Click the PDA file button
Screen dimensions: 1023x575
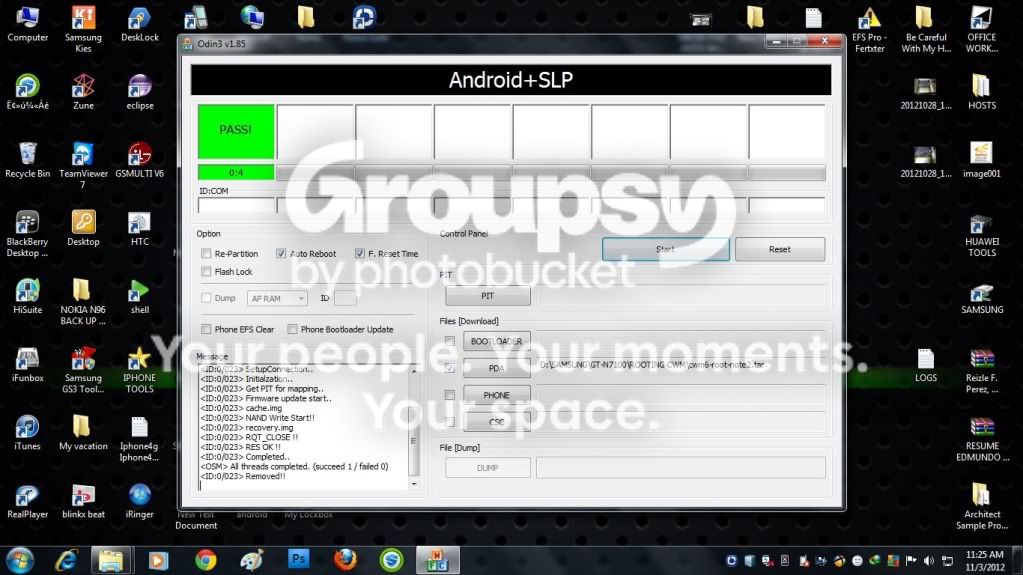point(496,368)
